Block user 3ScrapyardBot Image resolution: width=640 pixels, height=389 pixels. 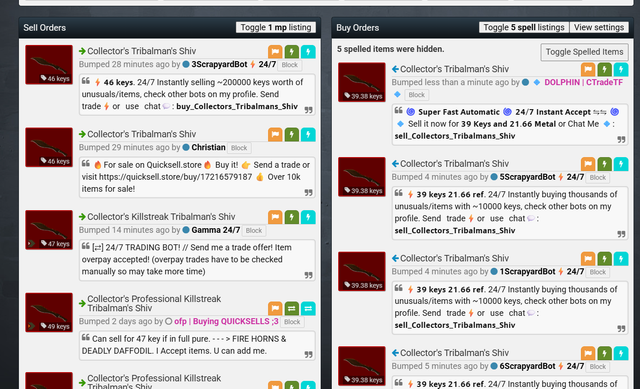(x=289, y=65)
